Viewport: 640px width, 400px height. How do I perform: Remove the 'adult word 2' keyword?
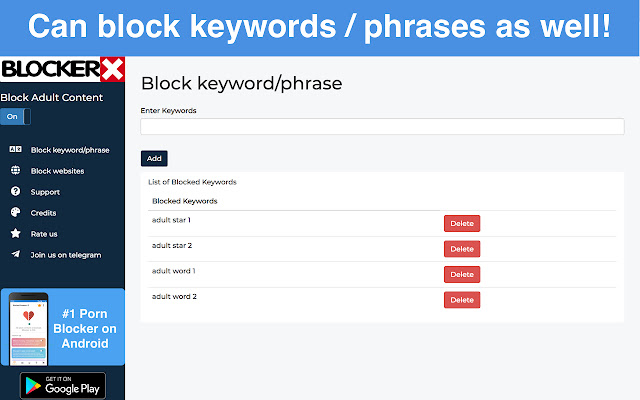[x=461, y=300]
